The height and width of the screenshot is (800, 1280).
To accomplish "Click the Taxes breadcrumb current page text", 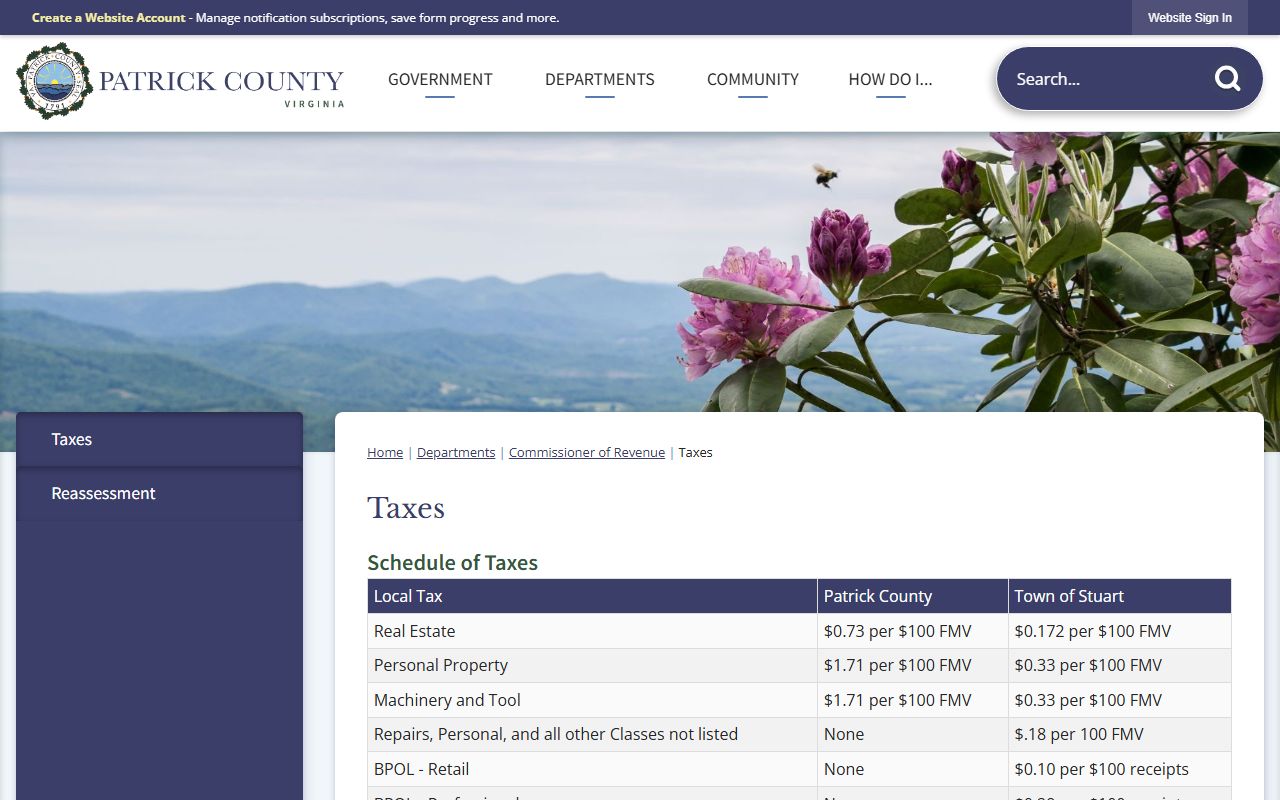I will point(695,453).
